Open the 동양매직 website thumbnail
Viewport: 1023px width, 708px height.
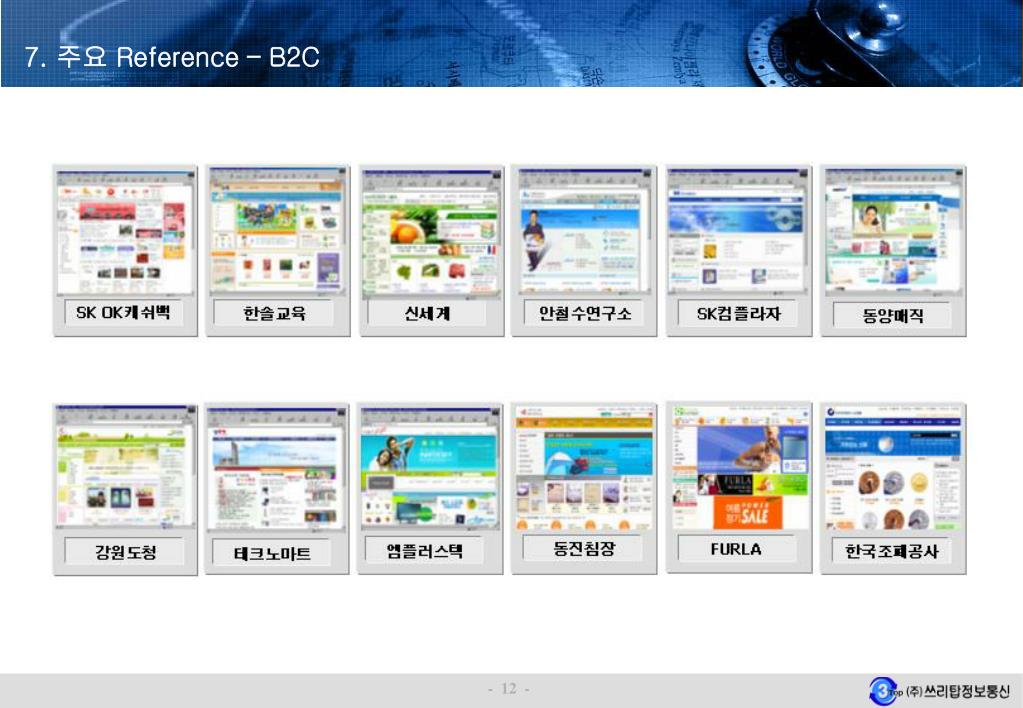point(893,232)
